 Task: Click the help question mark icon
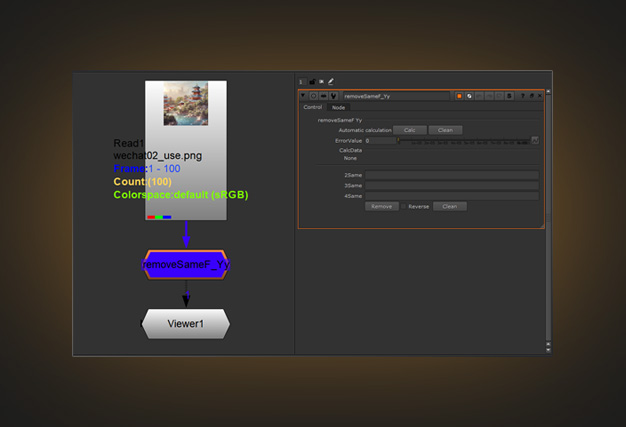click(521, 96)
